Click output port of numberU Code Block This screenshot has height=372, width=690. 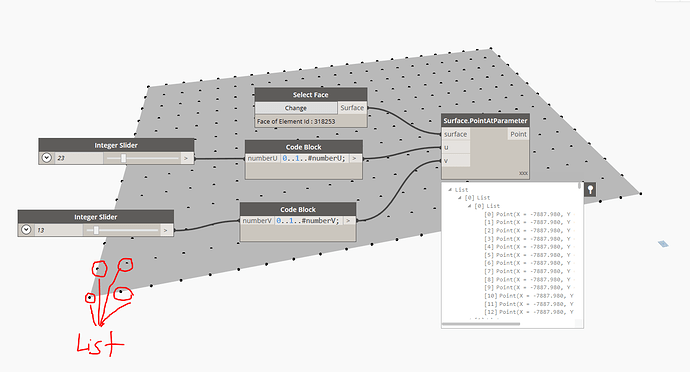tap(355, 158)
